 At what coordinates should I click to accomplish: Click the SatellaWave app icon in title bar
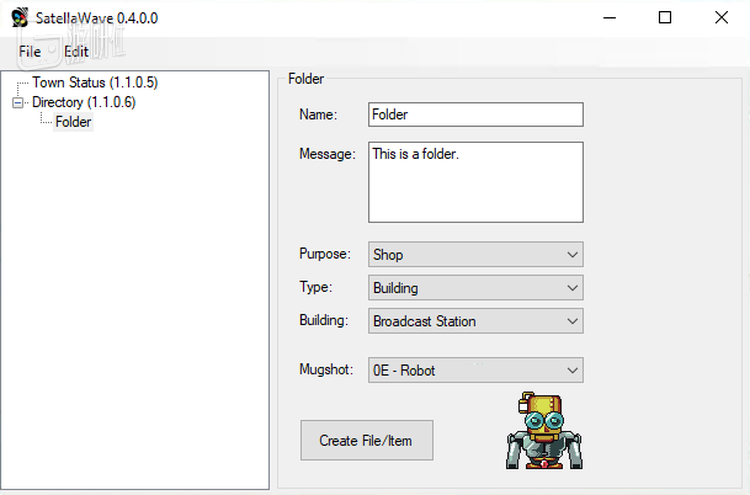pyautogui.click(x=19, y=18)
